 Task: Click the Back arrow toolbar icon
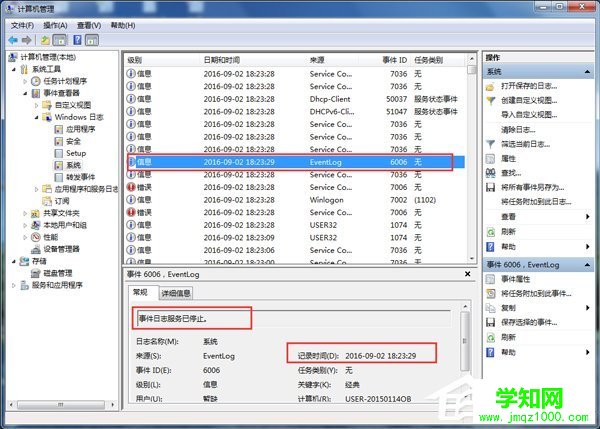pyautogui.click(x=13, y=40)
